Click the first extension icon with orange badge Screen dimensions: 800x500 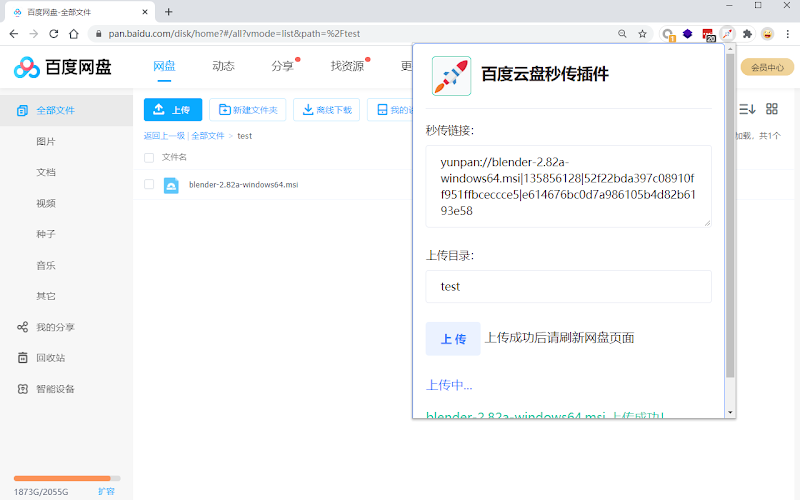point(668,35)
